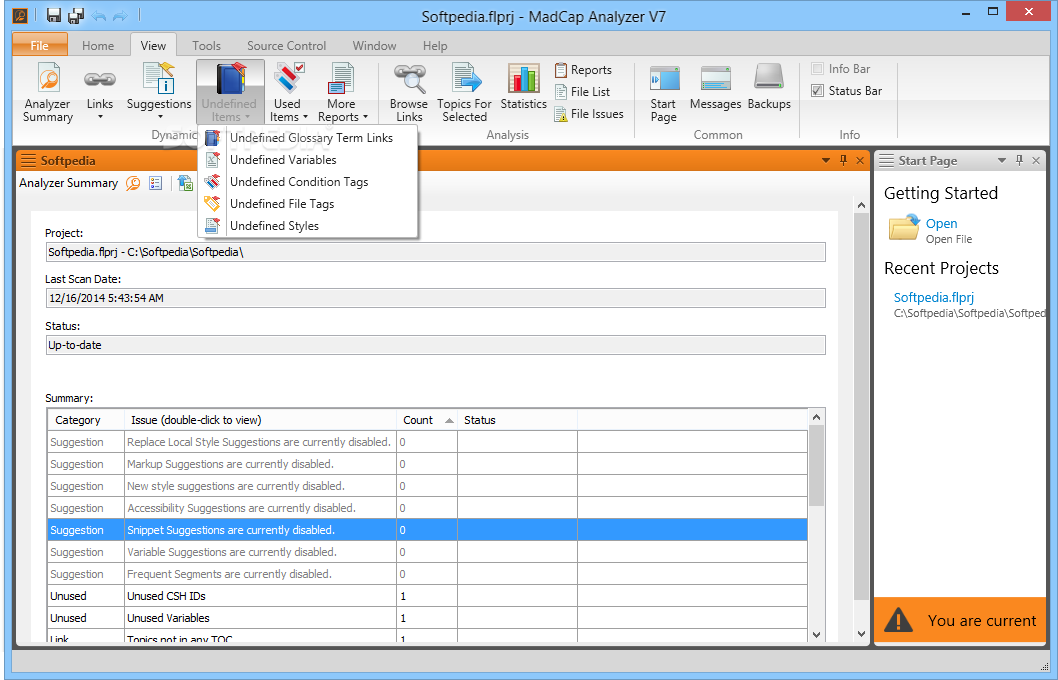Select Undefined Variables menu item

[308, 160]
